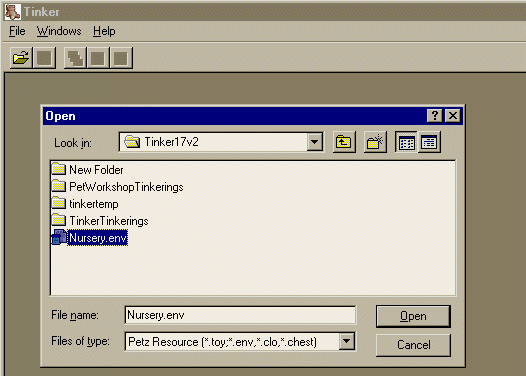Click the Tinker teddy bear title icon
Viewport: 526px width, 376px height.
(x=13, y=12)
